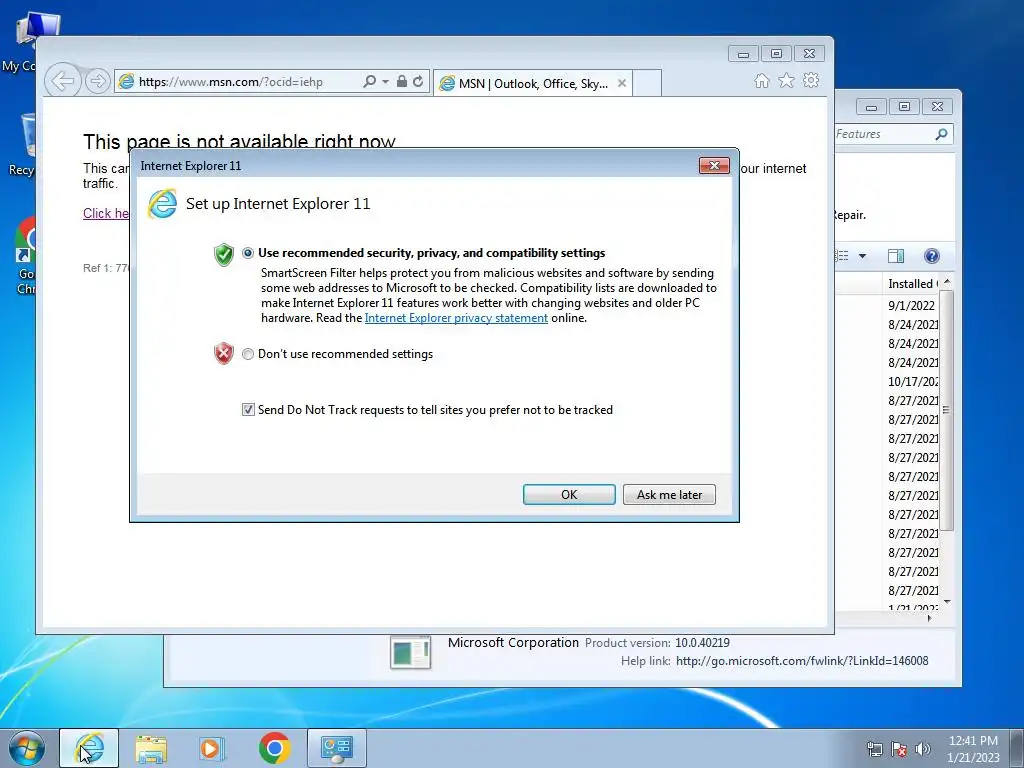Open the blue Help icon in Programs window
Viewport: 1024px width, 768px height.
pyautogui.click(x=932, y=256)
